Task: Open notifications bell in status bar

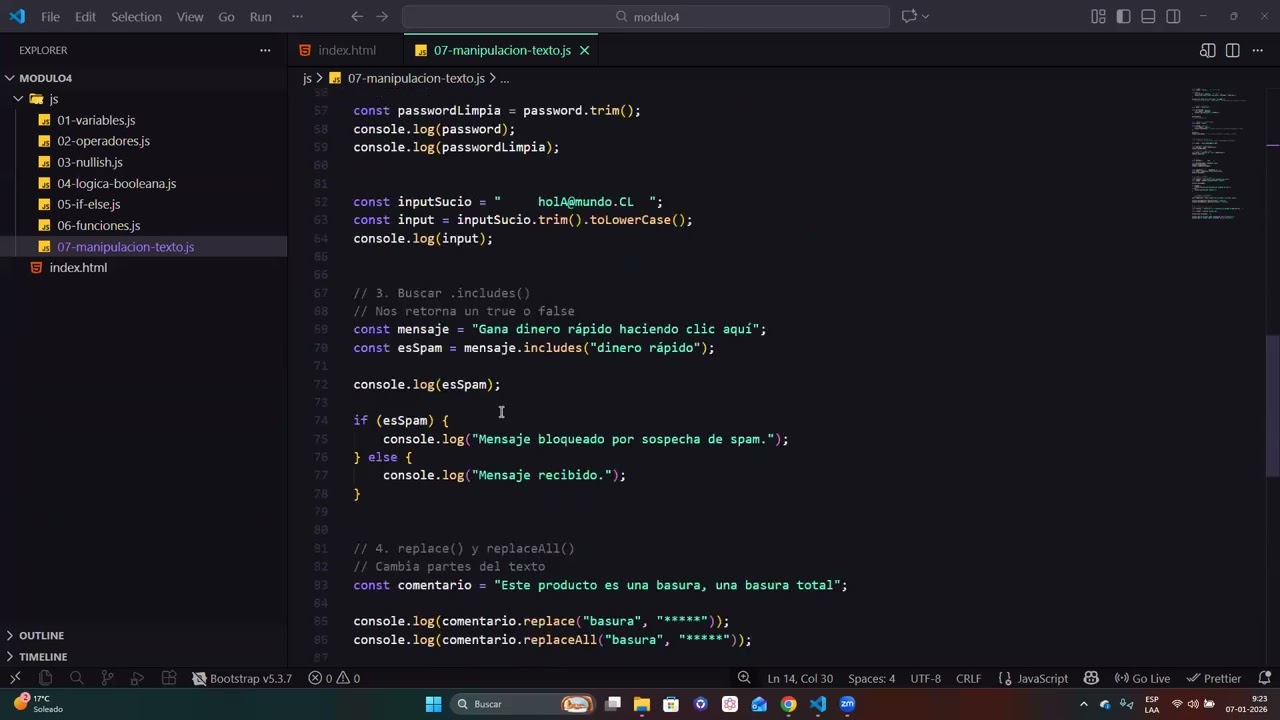Action: pyautogui.click(x=1264, y=678)
